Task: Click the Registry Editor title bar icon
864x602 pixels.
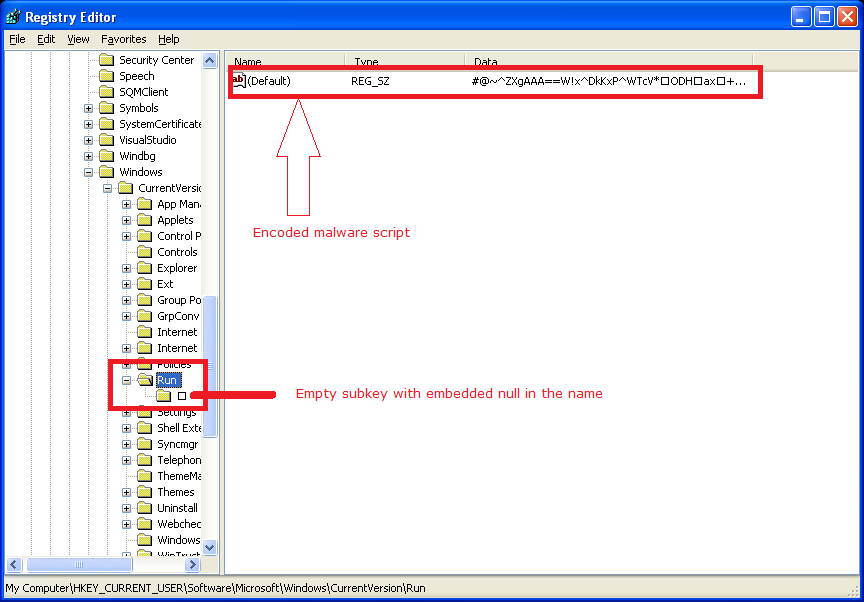Action: click(13, 17)
